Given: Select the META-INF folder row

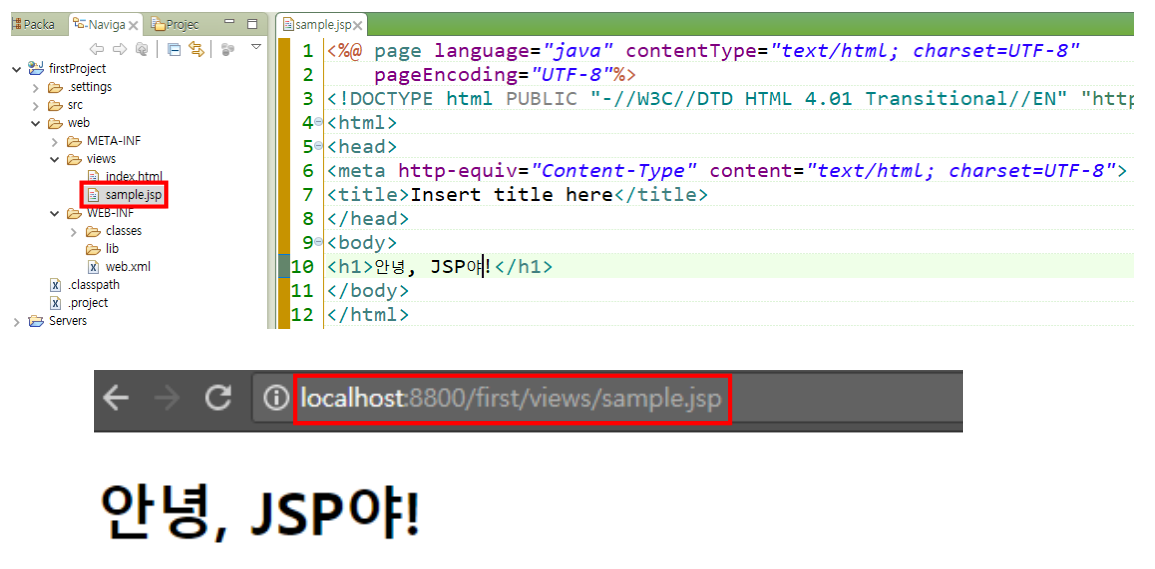Looking at the screenshot, I should pos(113,141).
